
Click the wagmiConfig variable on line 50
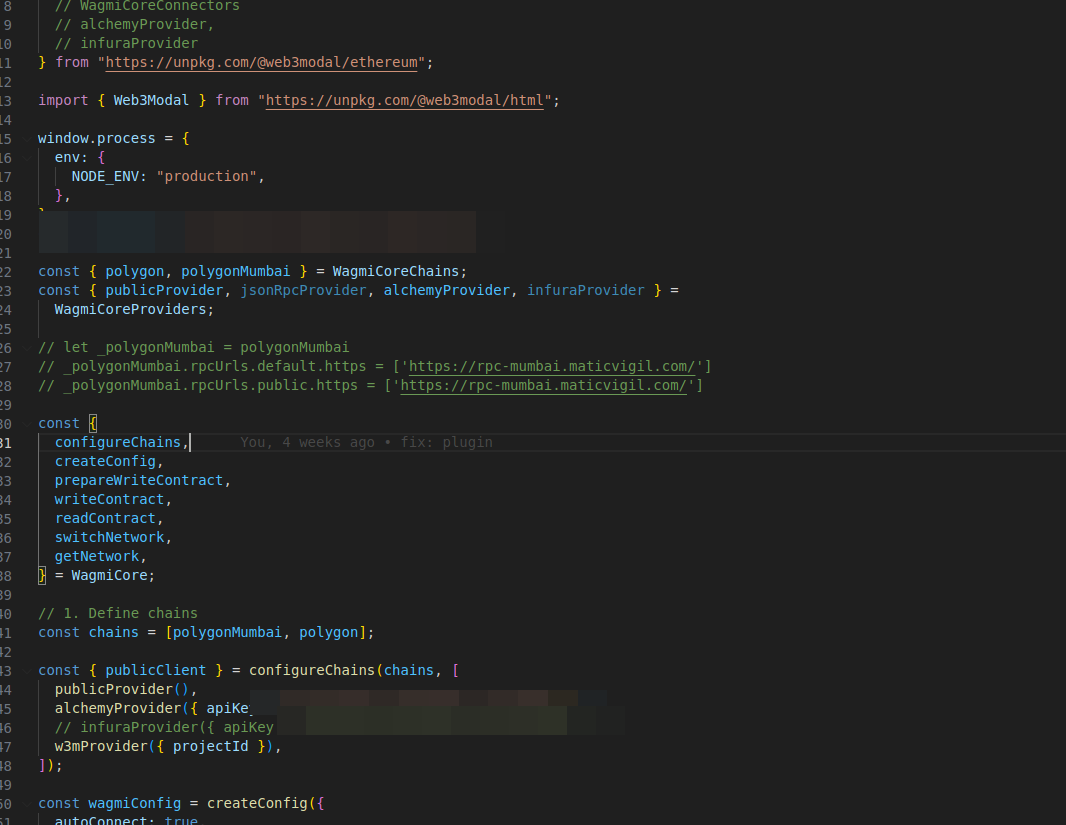(x=134, y=802)
